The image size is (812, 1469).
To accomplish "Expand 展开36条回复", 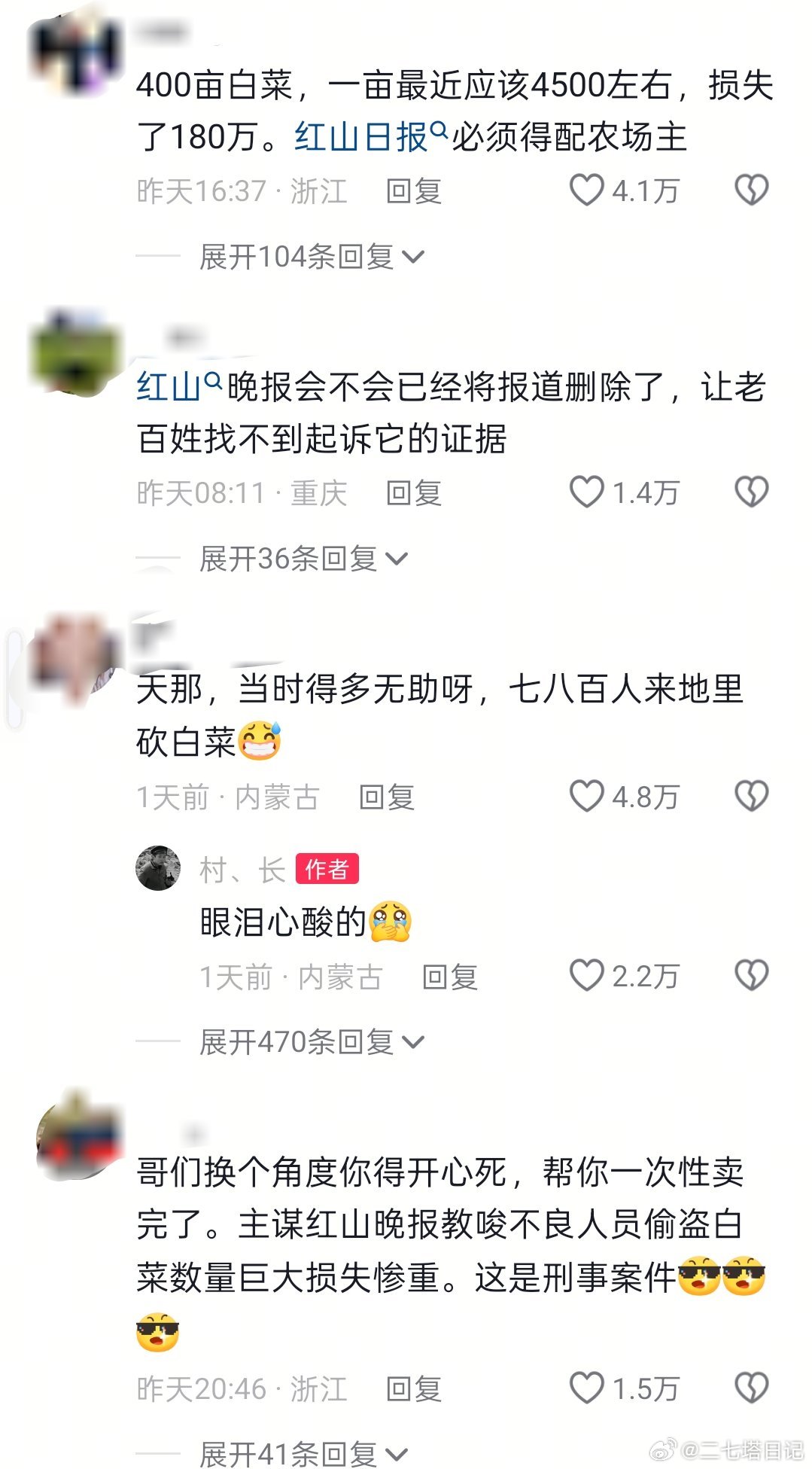I will tap(303, 559).
